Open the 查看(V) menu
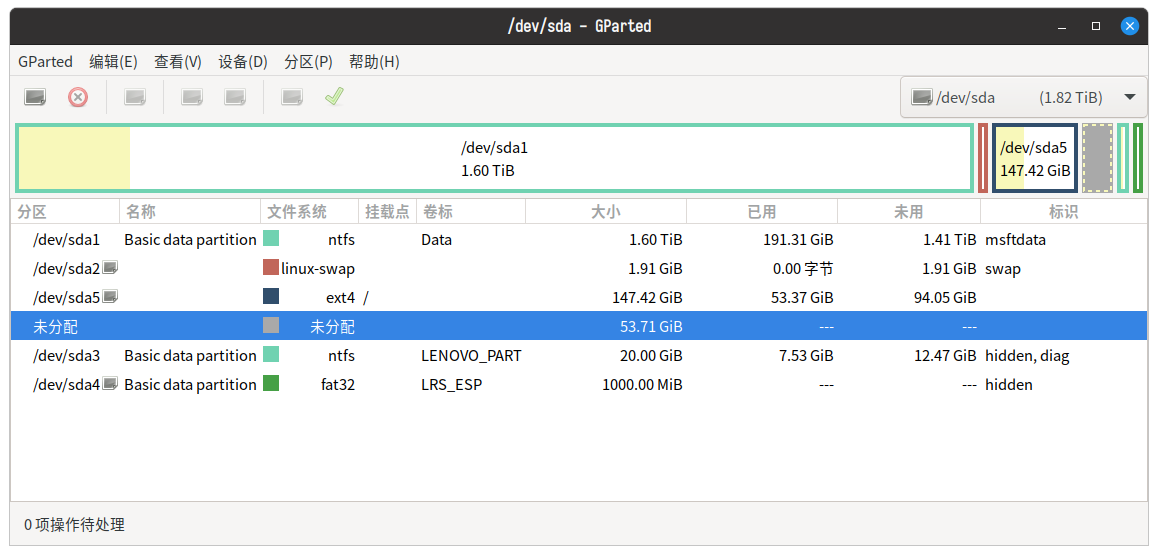Viewport: 1158px width, 555px height. 178,61
